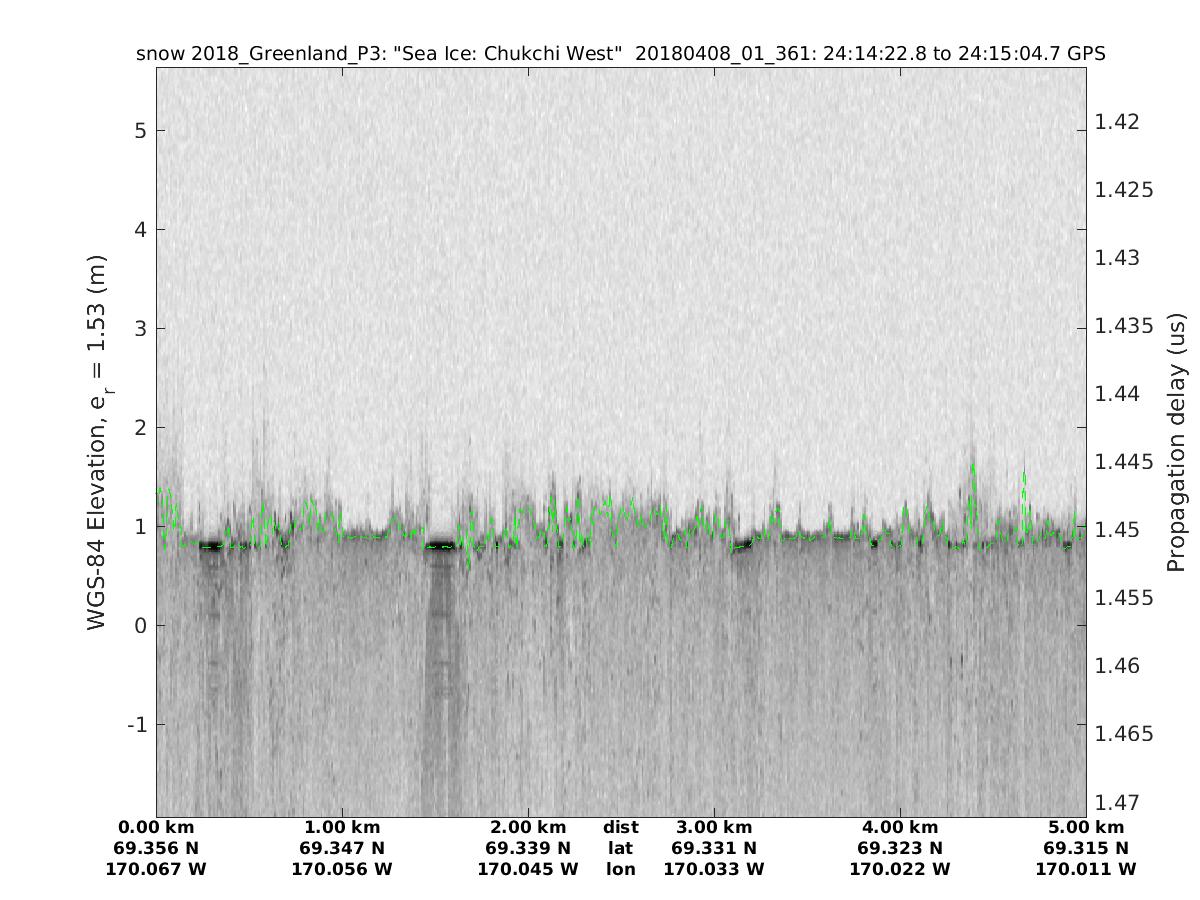
Task: Click the 0 tick on elevation axis
Action: pyautogui.click(x=141, y=625)
